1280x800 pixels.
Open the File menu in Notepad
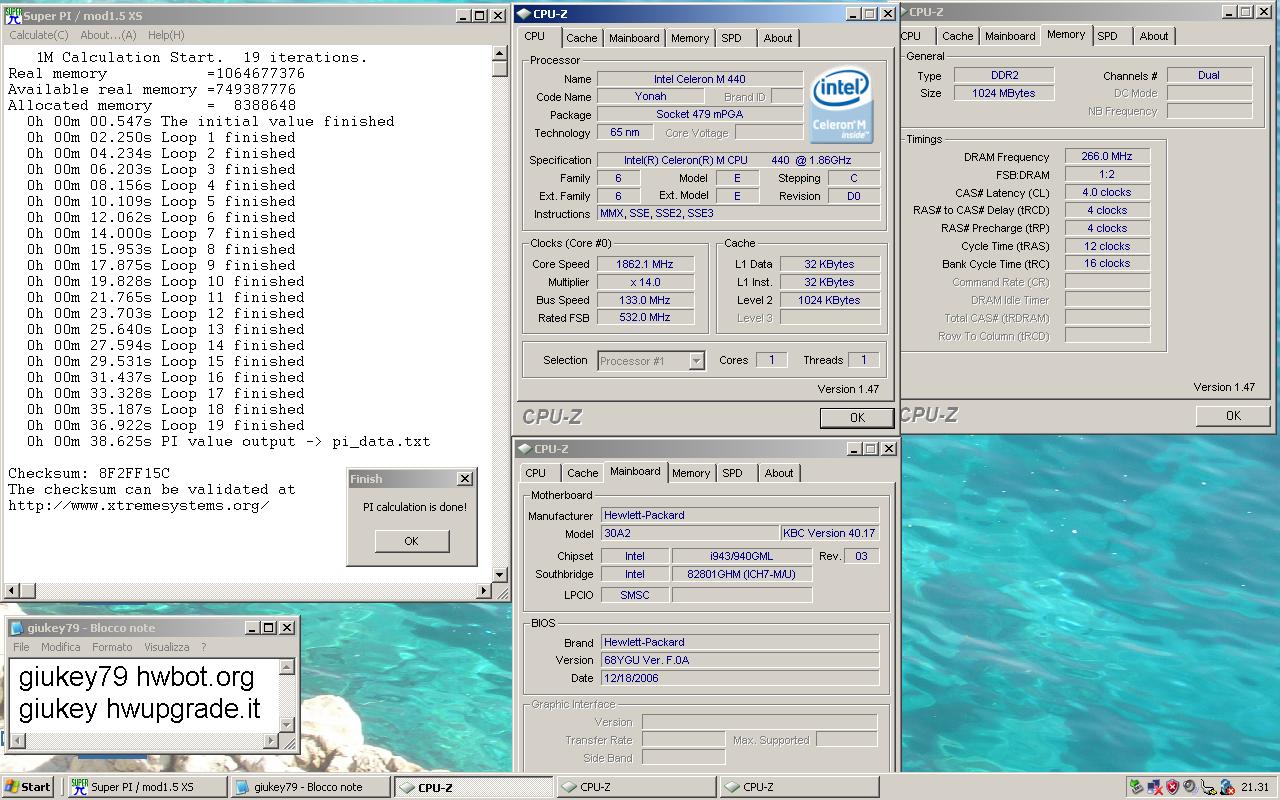tap(21, 647)
